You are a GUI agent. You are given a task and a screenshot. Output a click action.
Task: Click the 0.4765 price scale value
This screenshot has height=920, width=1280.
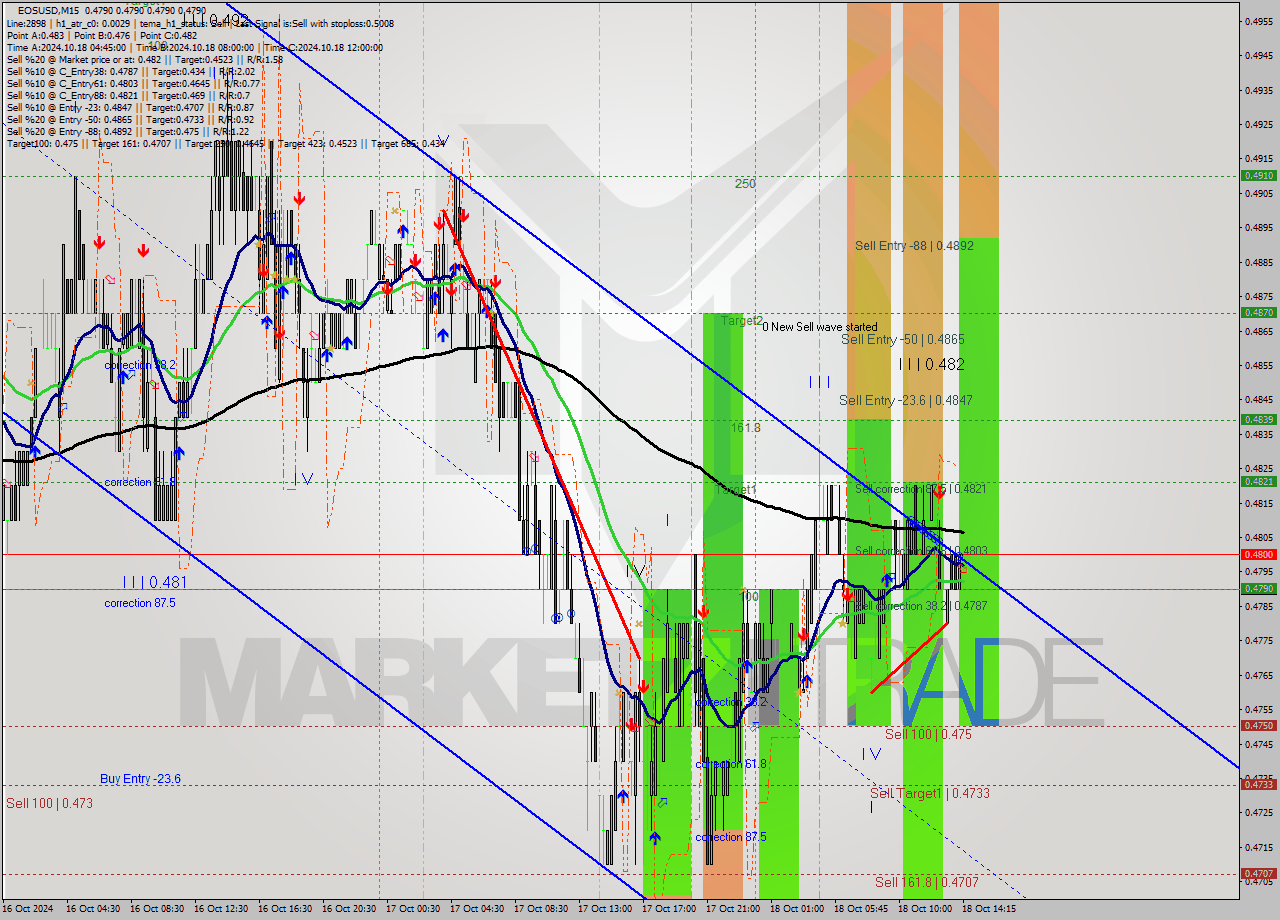click(x=1257, y=675)
